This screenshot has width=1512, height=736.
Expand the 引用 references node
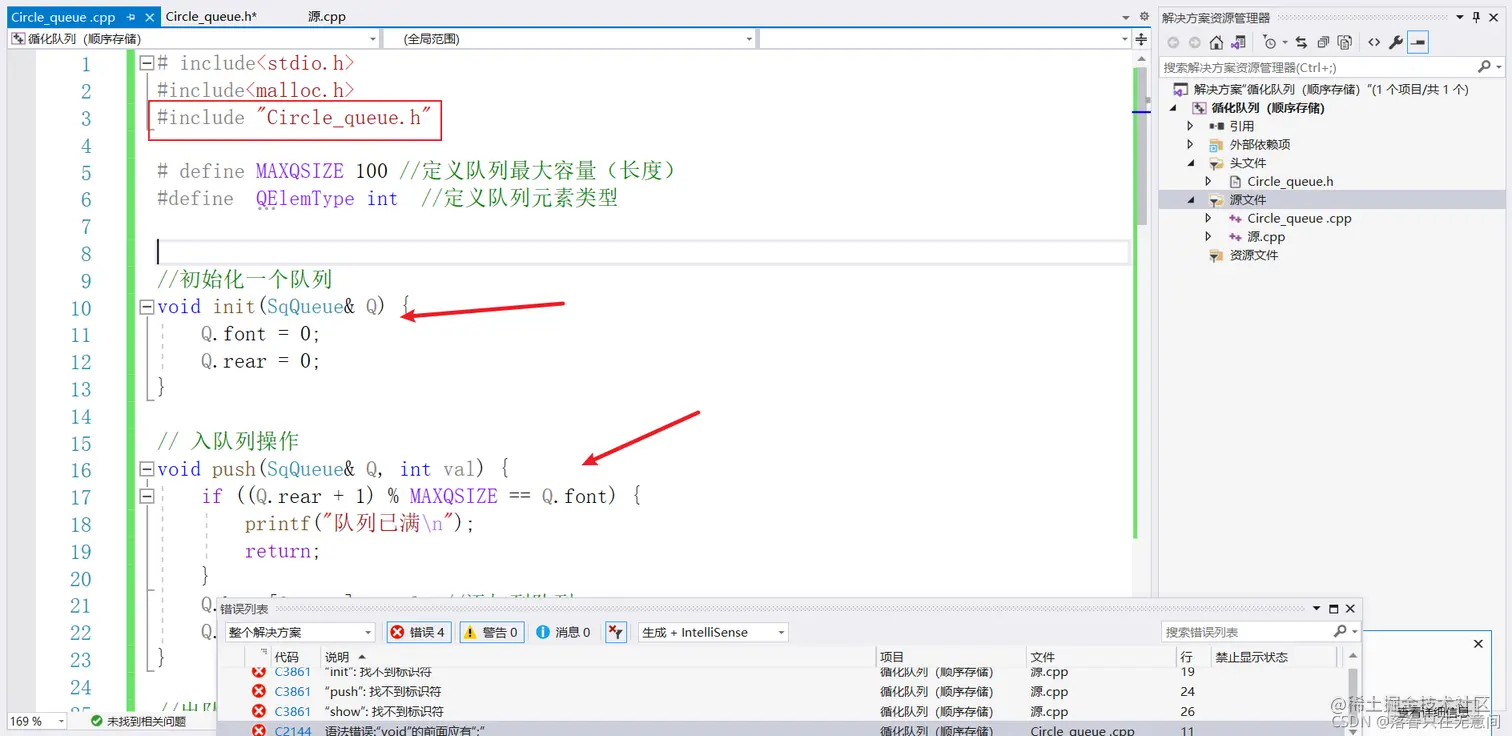[1190, 126]
